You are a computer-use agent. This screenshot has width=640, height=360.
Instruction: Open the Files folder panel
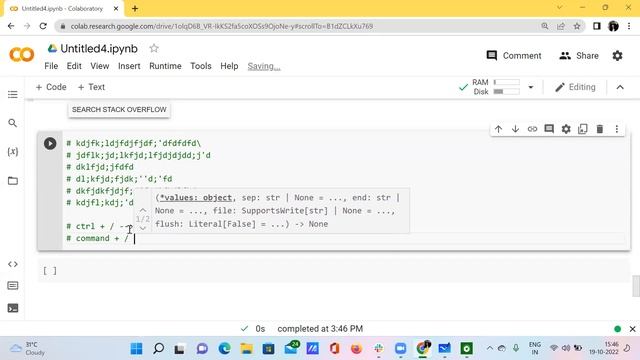[13, 181]
